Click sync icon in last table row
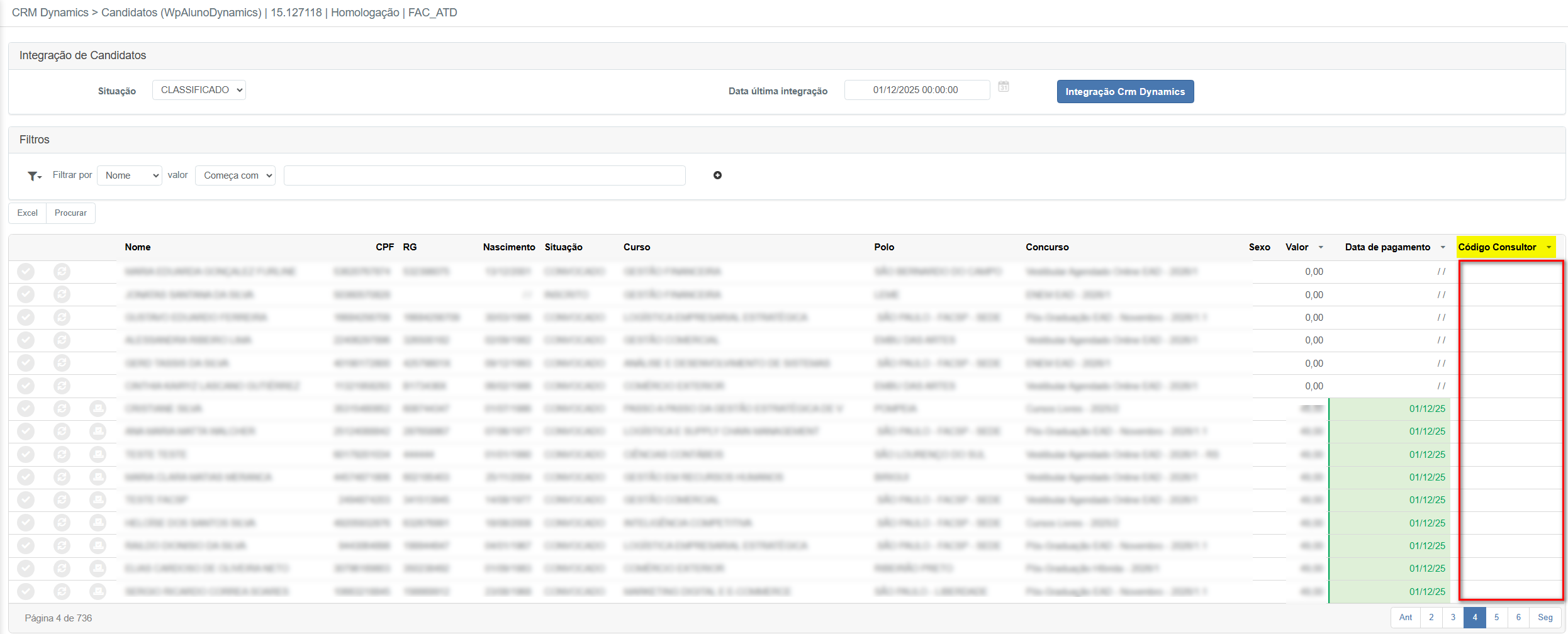This screenshot has width=1568, height=634. pyautogui.click(x=62, y=591)
